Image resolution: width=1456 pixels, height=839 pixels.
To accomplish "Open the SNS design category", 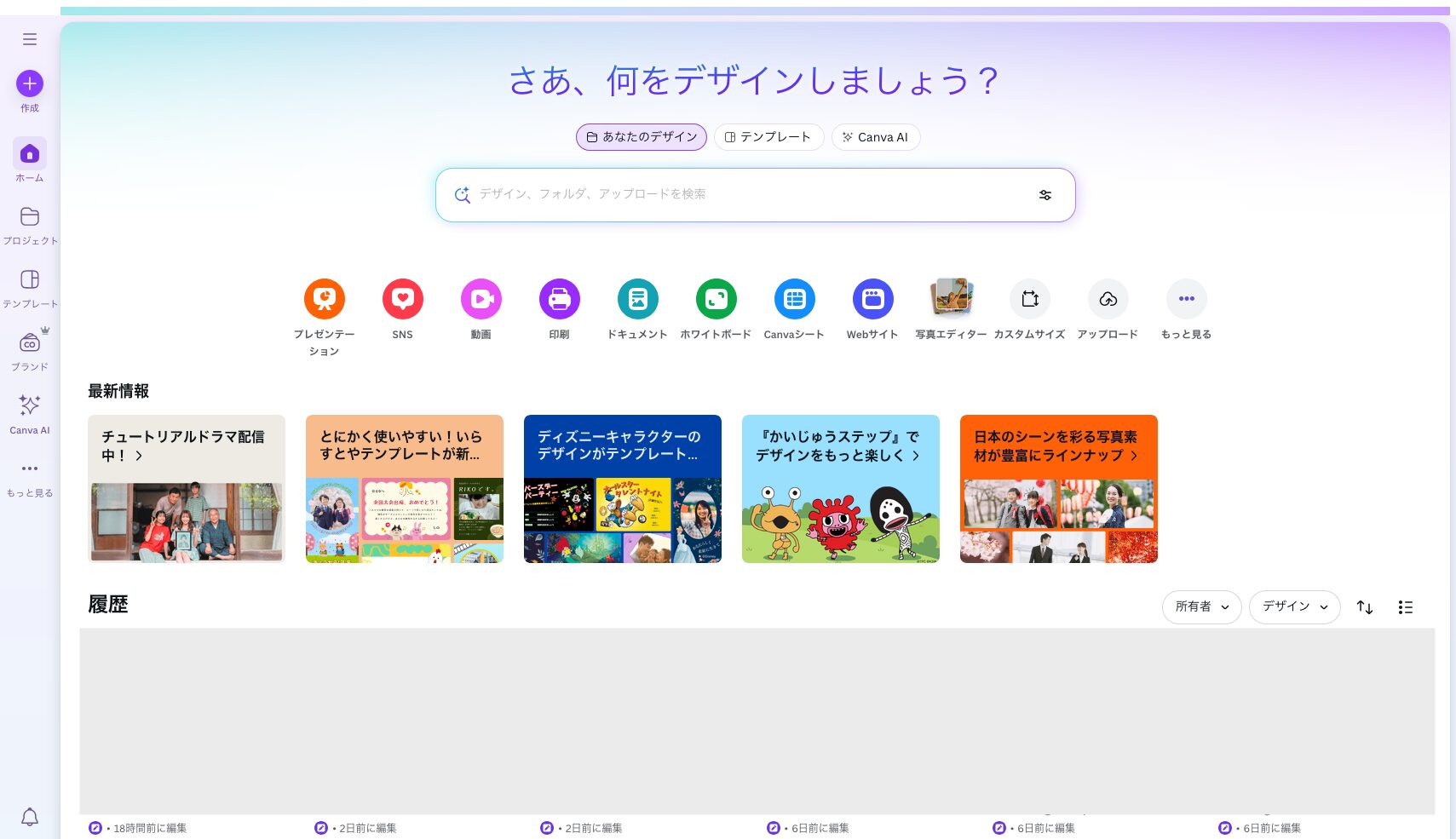I will coord(402,299).
